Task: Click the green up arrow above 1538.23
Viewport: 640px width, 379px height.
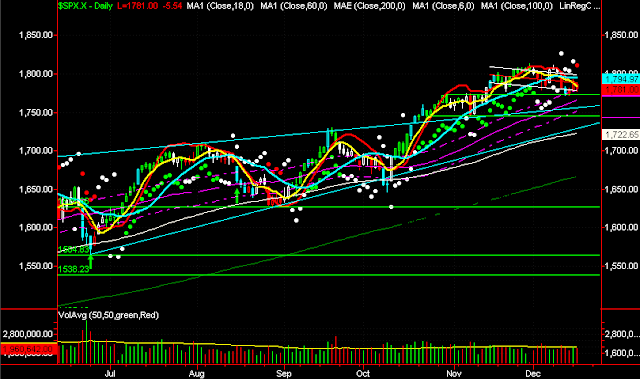Action: [91, 262]
